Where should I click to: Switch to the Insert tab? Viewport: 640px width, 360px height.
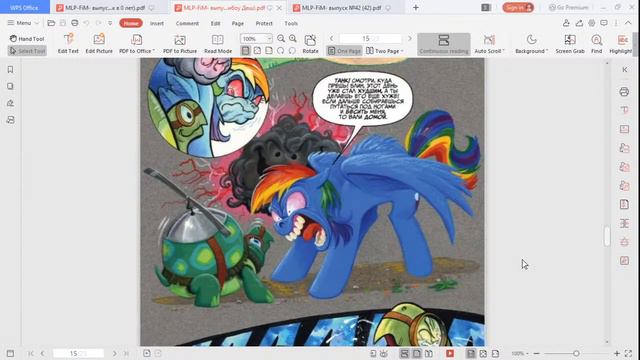157,23
